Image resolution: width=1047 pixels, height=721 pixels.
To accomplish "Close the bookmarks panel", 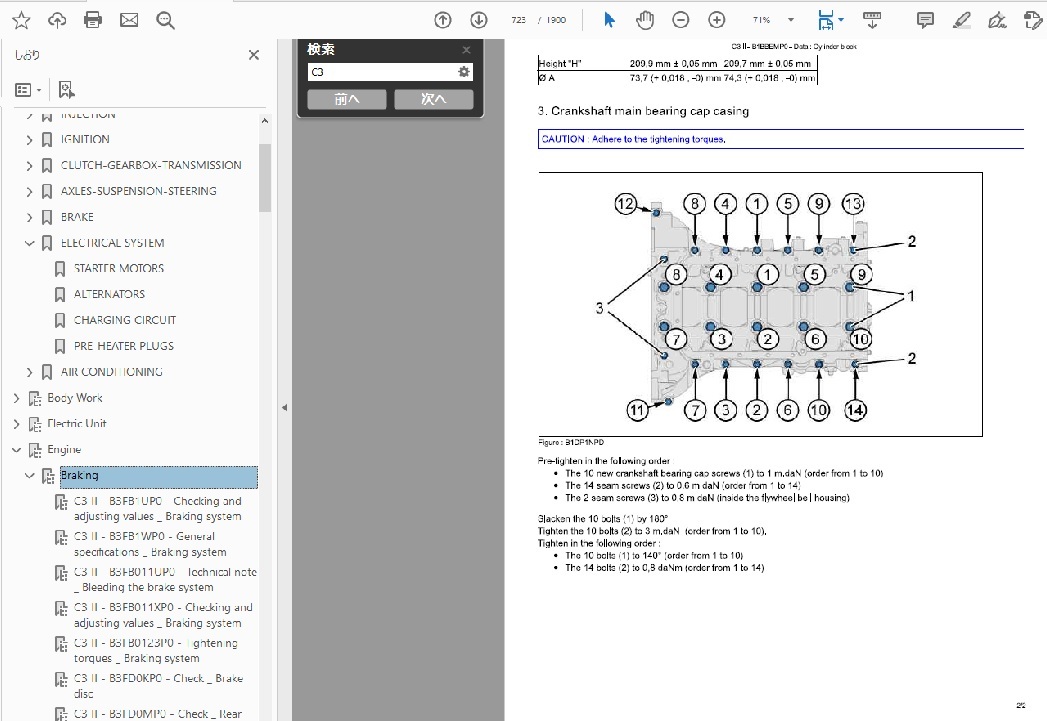I will (x=254, y=55).
